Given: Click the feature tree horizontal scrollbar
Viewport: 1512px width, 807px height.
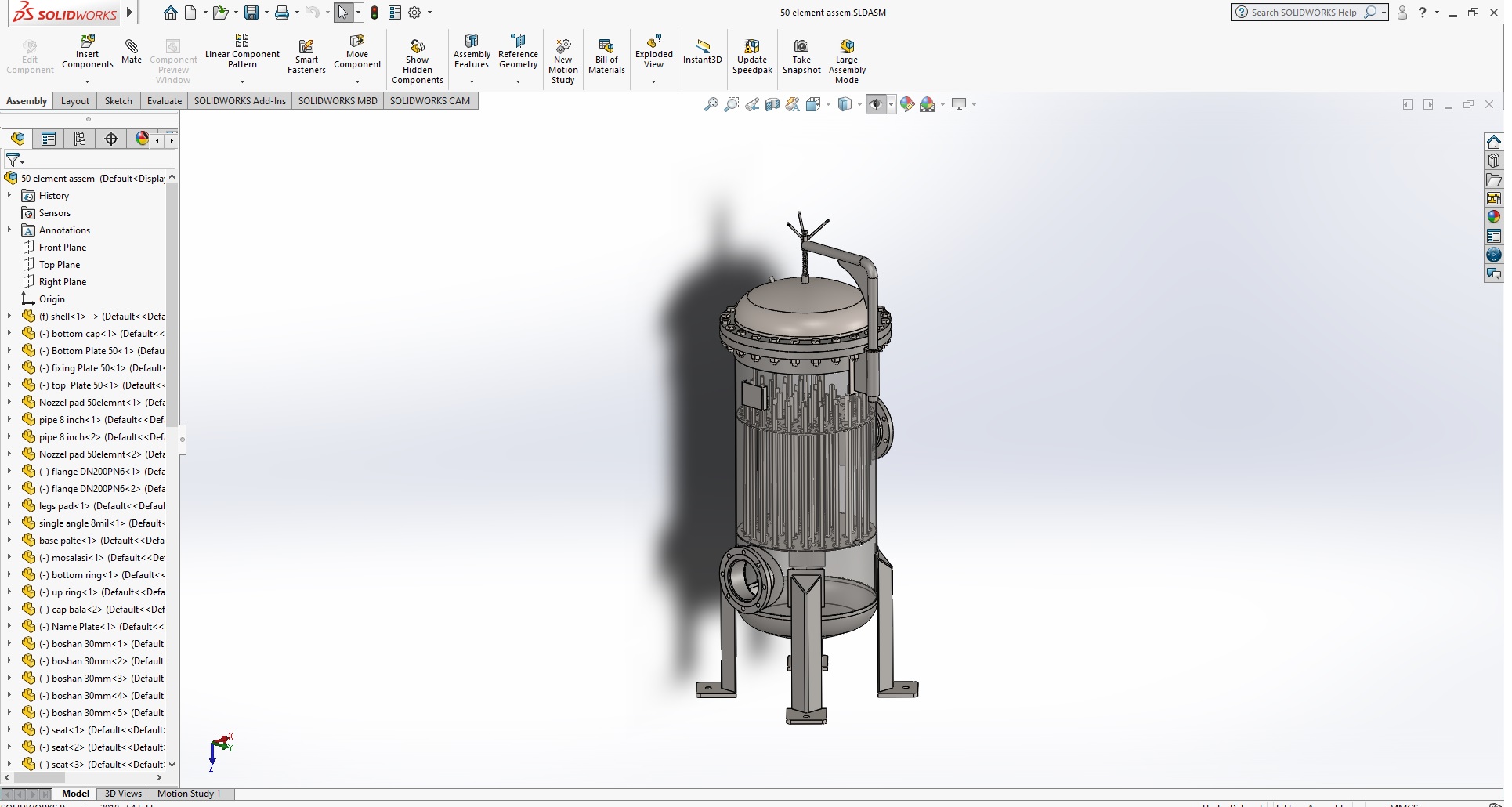Looking at the screenshot, I should click(x=40, y=778).
